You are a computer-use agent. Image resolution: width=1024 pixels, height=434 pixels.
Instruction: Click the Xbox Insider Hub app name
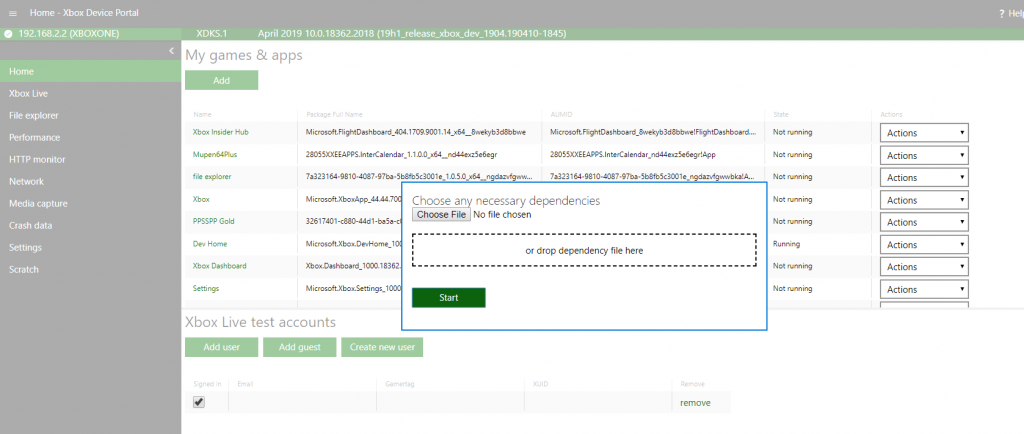click(220, 132)
